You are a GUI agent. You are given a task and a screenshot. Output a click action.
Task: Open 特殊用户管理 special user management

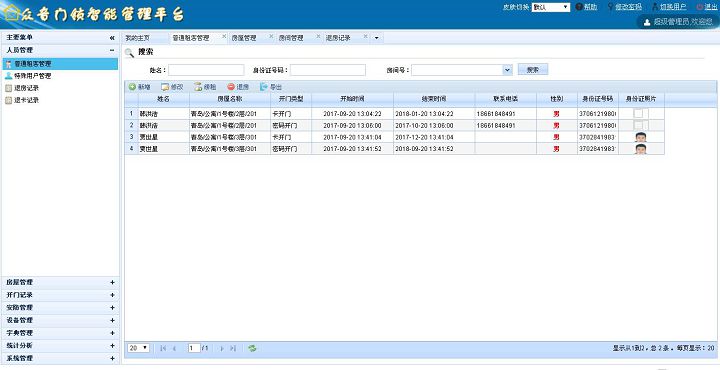(32, 76)
